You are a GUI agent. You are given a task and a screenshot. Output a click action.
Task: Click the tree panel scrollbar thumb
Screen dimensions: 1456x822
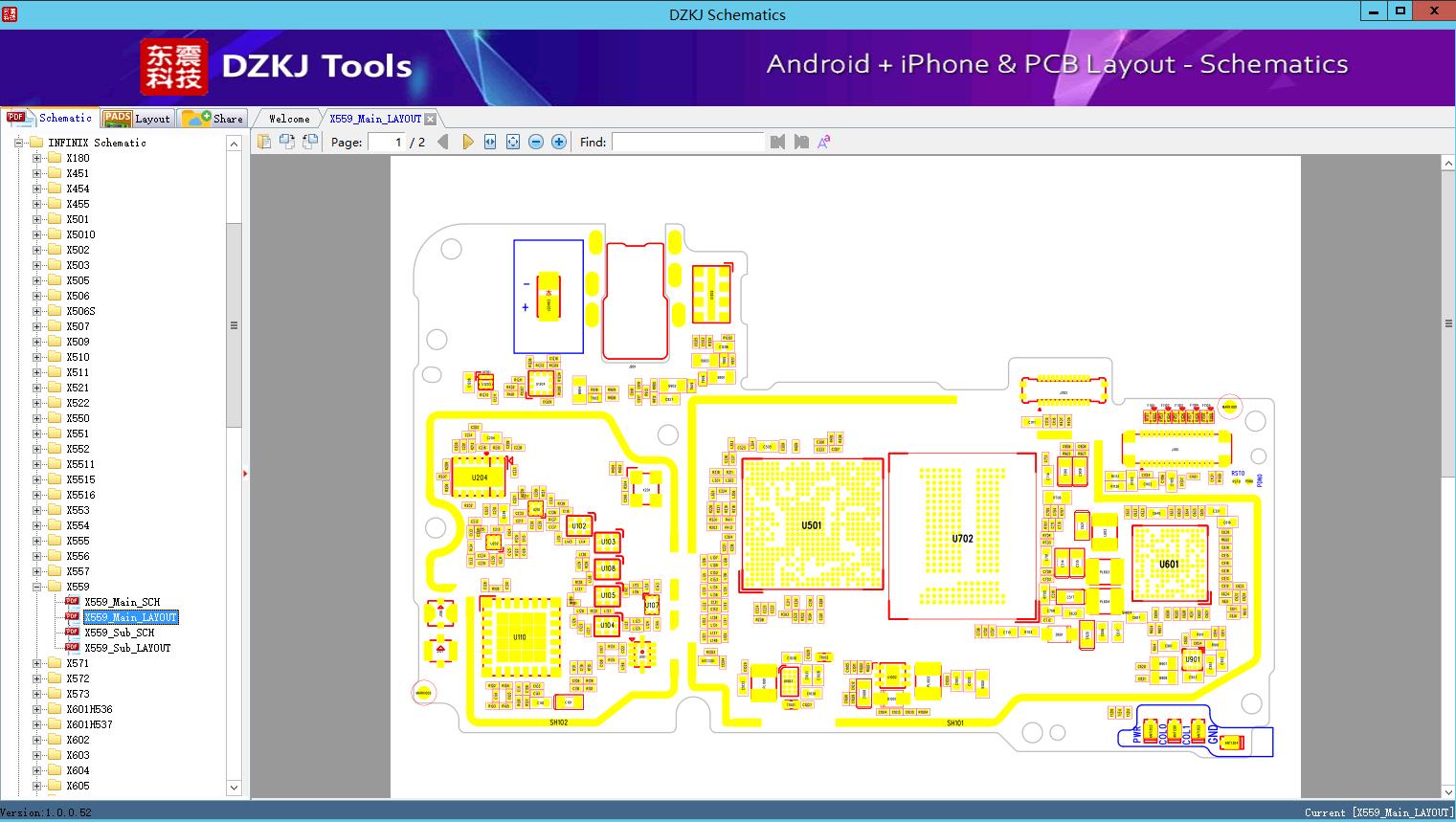tap(234, 325)
